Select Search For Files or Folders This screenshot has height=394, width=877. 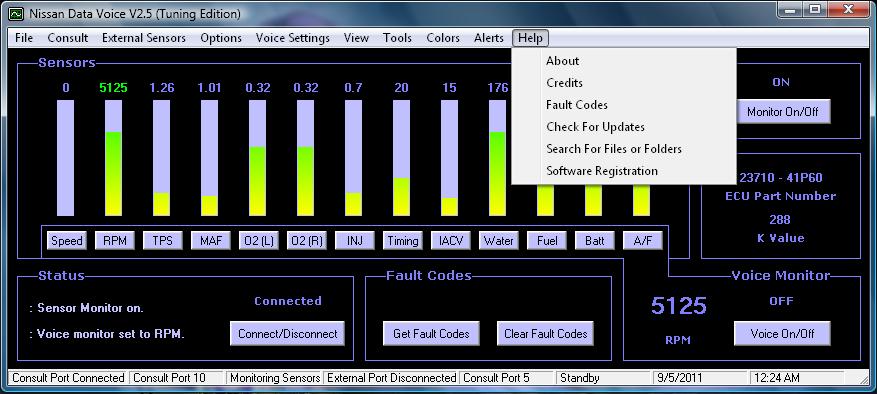coord(624,149)
